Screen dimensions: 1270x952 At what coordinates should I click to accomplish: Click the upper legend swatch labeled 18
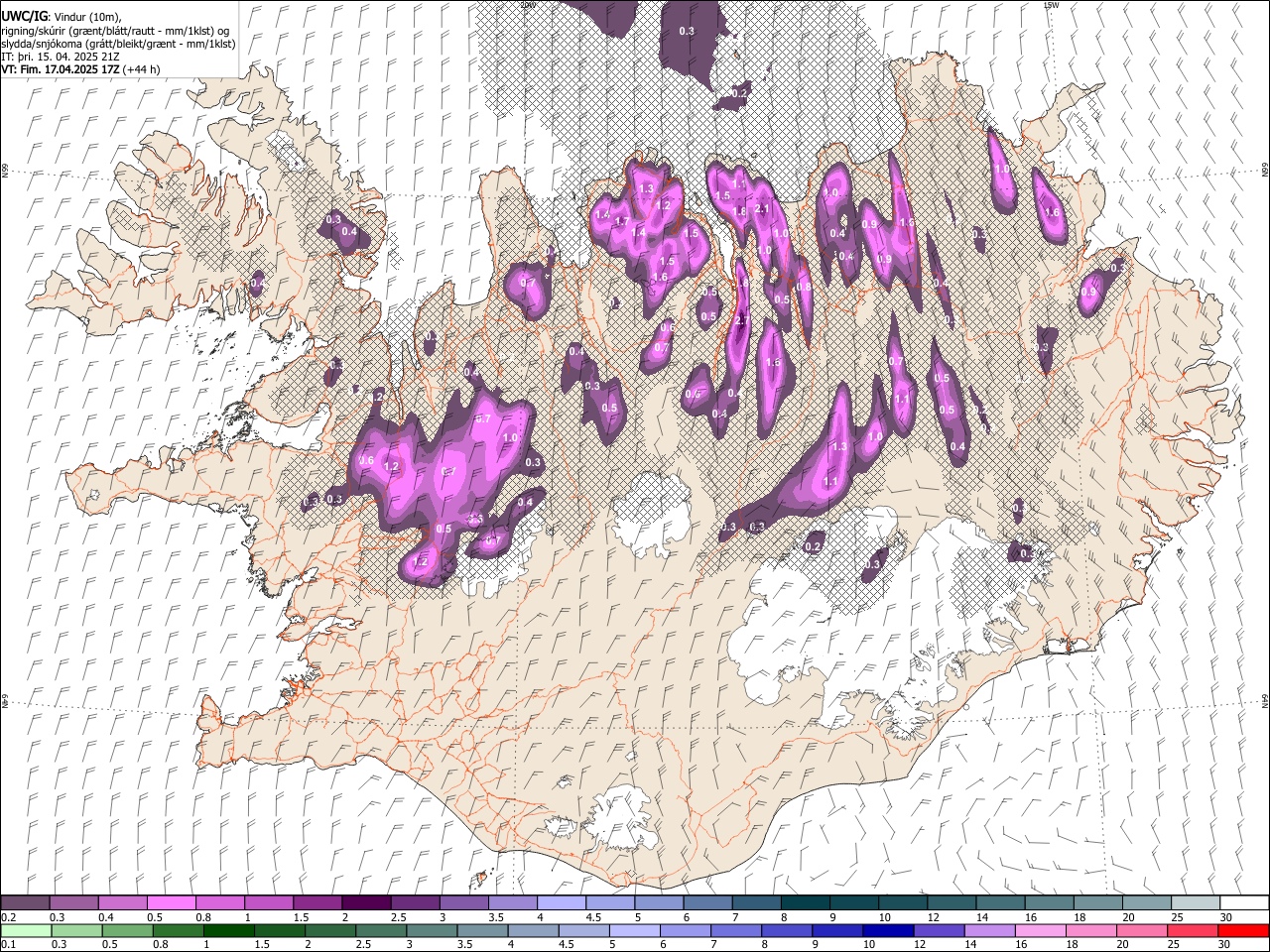click(1097, 902)
